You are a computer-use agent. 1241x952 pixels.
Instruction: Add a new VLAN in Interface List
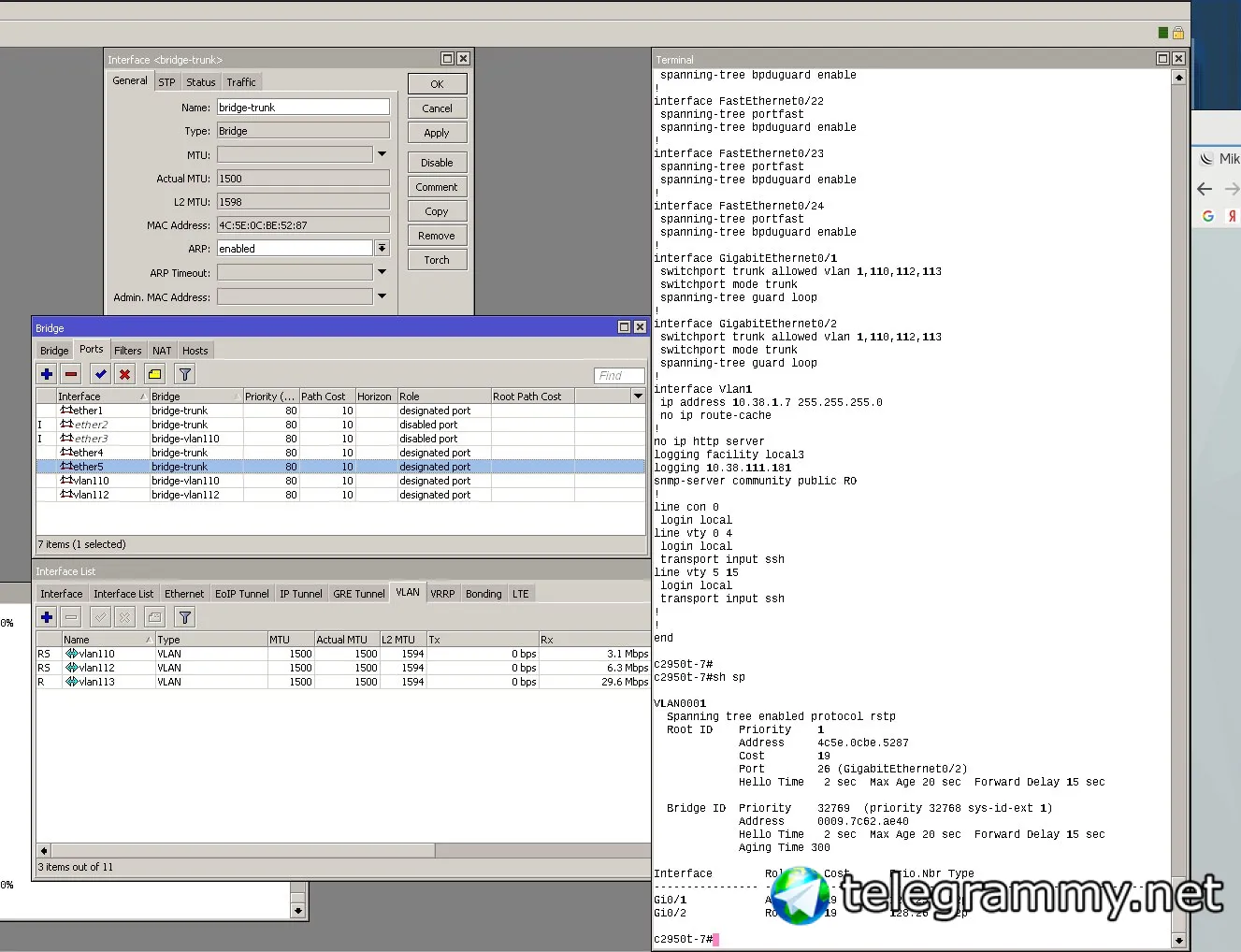pos(47,617)
